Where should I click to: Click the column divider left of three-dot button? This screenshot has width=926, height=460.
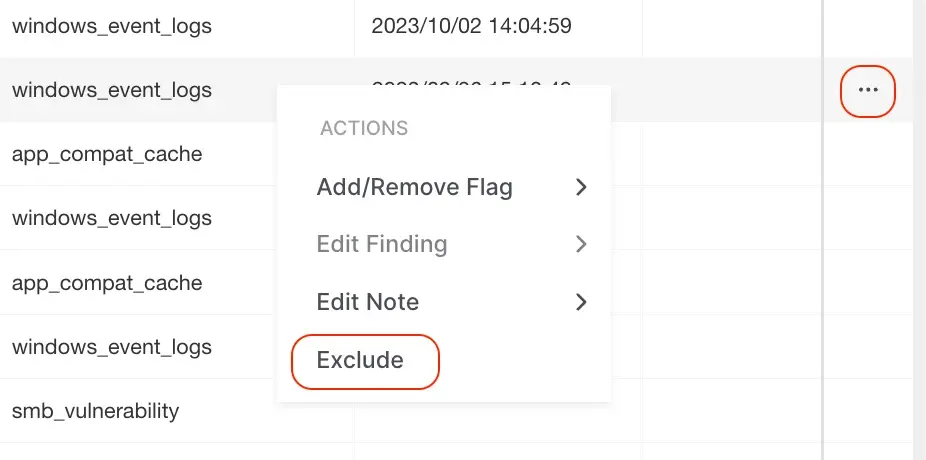click(823, 90)
